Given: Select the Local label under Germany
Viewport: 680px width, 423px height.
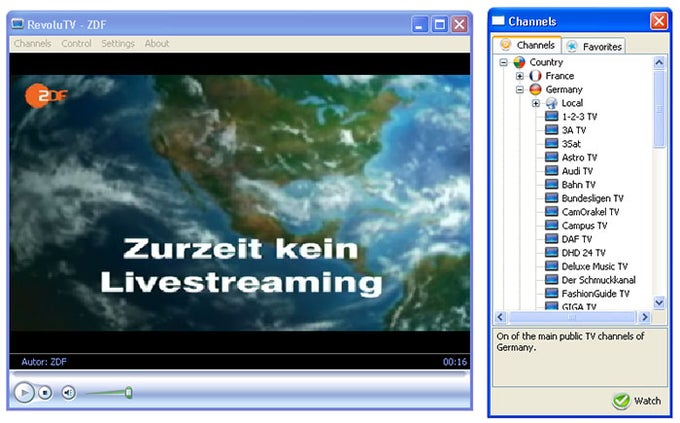Looking at the screenshot, I should click(572, 103).
